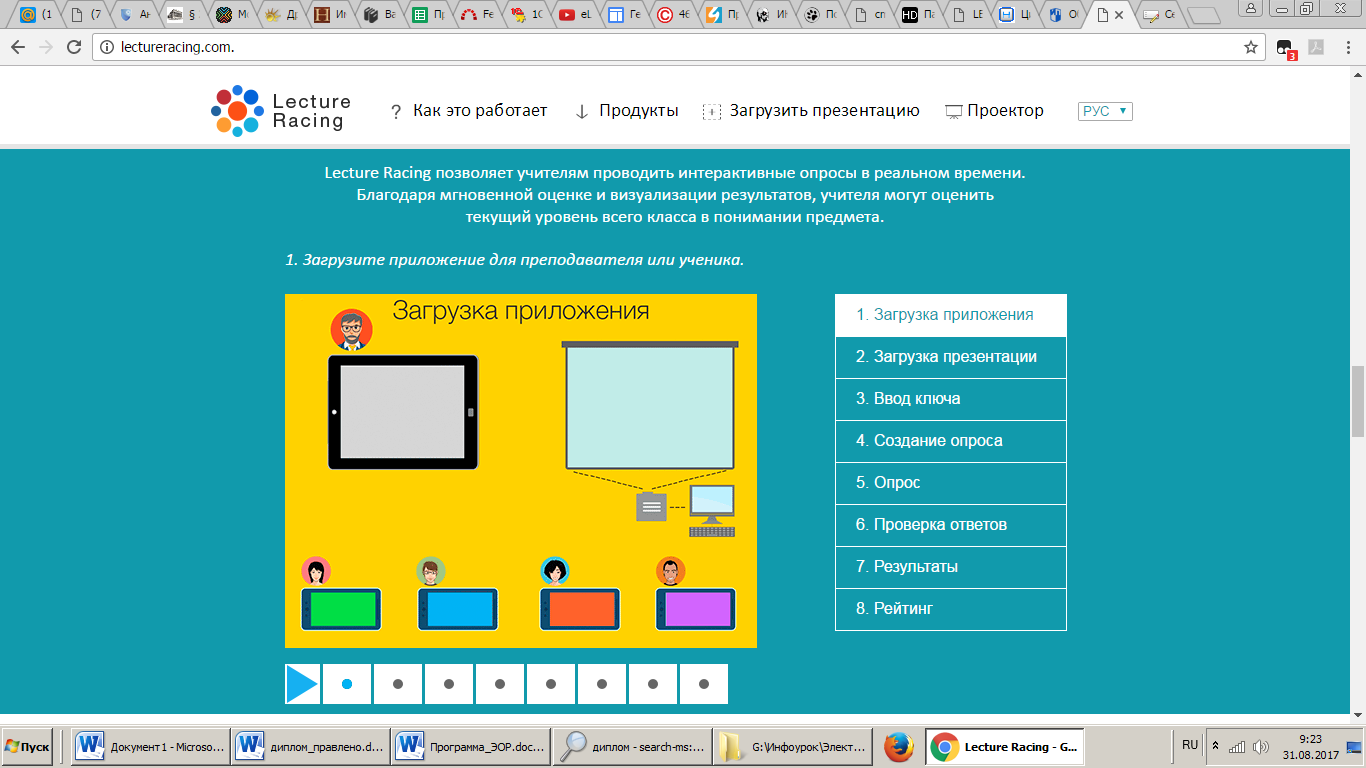
Task: Open 'Документ1 - Microsoft' Word taskbar item
Action: coord(152,746)
